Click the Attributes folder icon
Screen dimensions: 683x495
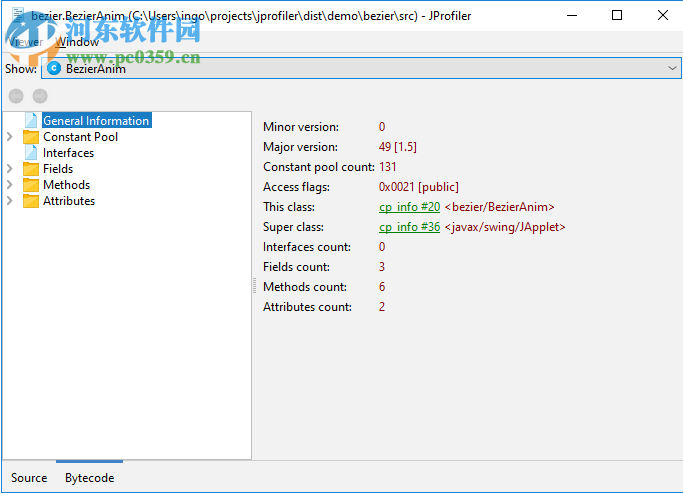pos(31,201)
